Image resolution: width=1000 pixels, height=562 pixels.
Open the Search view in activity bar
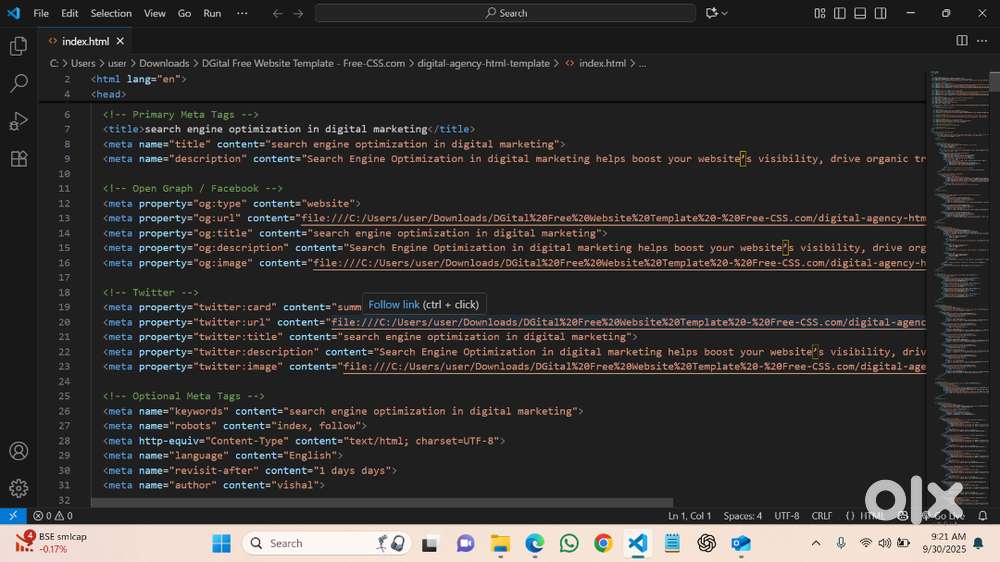point(18,83)
